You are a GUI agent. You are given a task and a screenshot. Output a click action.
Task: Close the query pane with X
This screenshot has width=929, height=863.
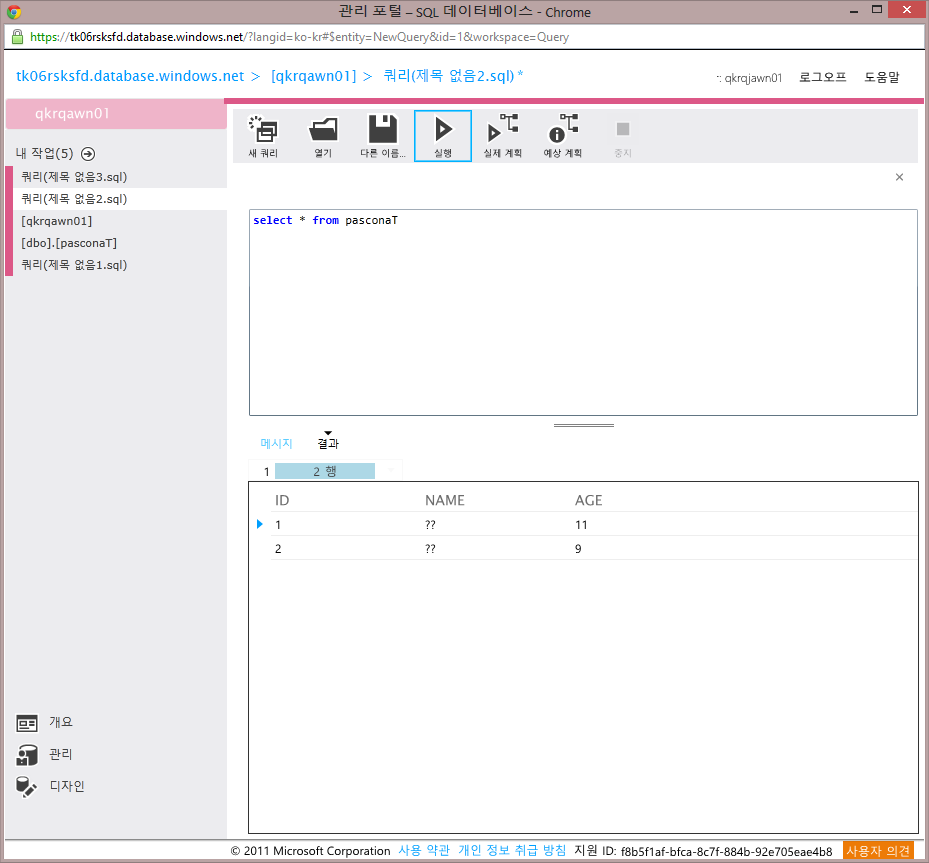point(899,177)
